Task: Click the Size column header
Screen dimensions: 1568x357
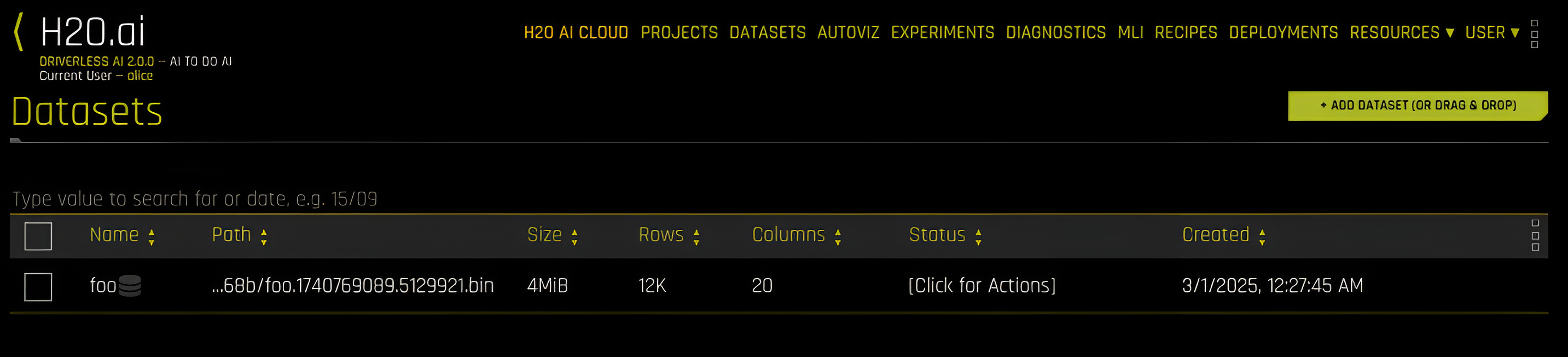Action: (x=544, y=235)
